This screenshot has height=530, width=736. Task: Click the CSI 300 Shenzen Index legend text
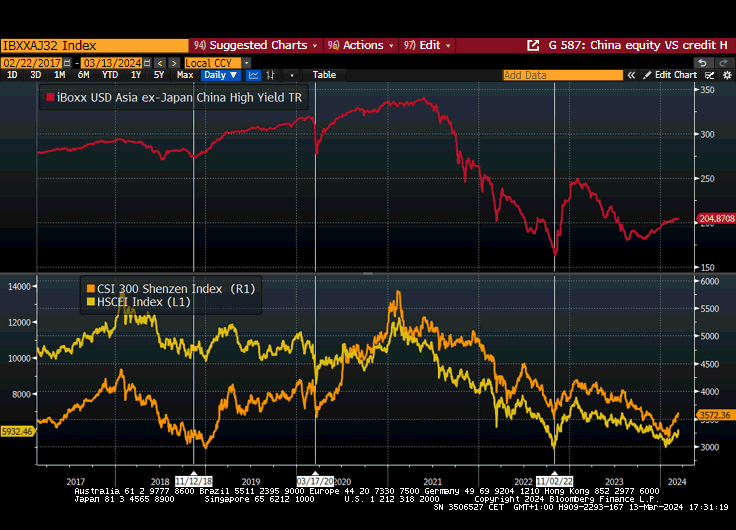click(176, 289)
